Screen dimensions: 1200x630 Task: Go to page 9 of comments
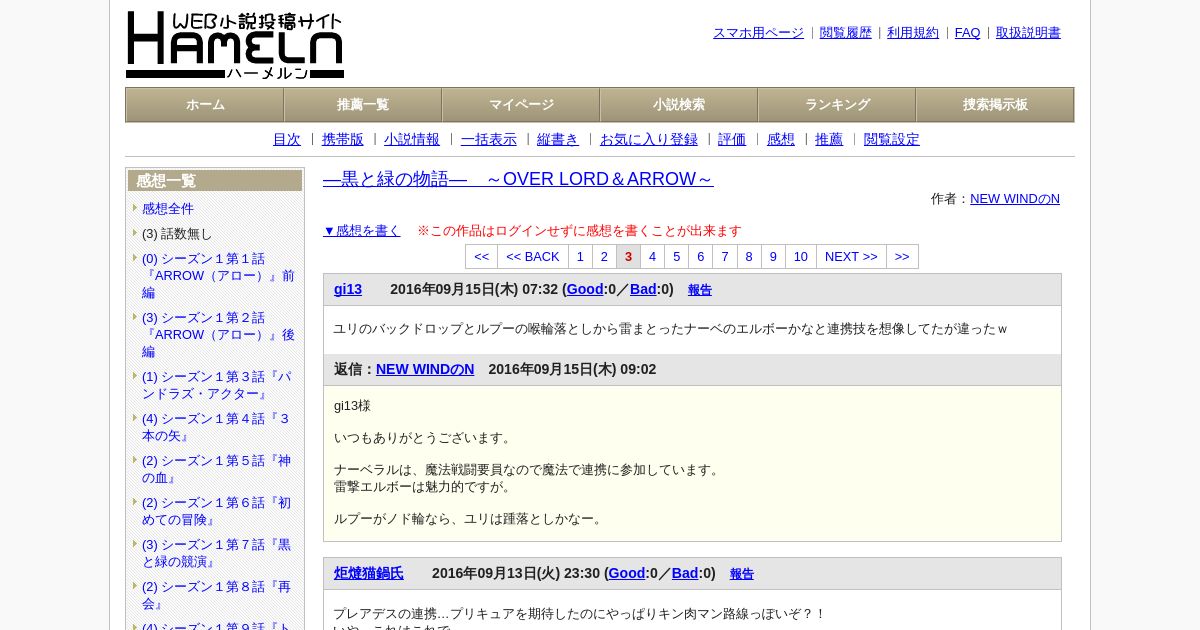(x=773, y=257)
